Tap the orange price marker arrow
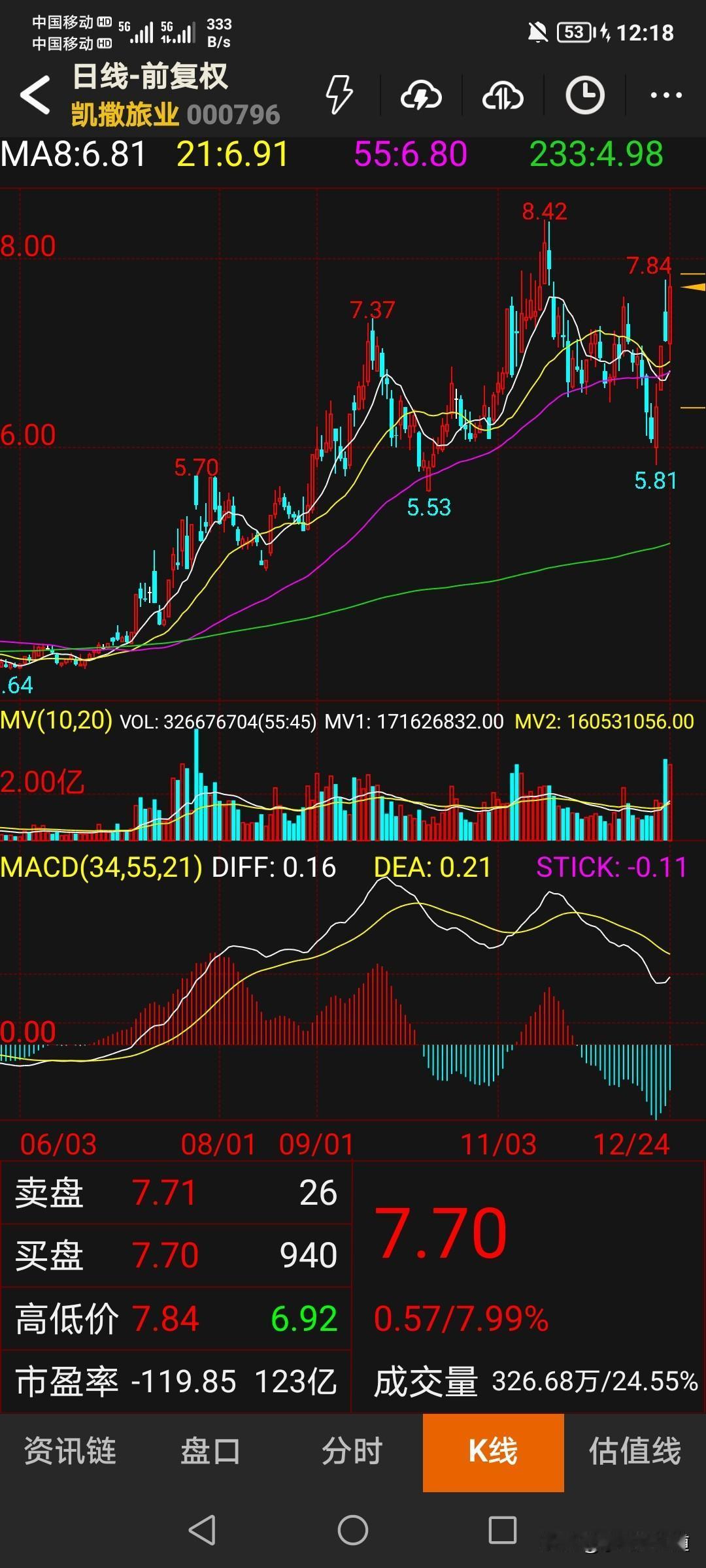The width and height of the screenshot is (706, 1568). pyautogui.click(x=693, y=287)
